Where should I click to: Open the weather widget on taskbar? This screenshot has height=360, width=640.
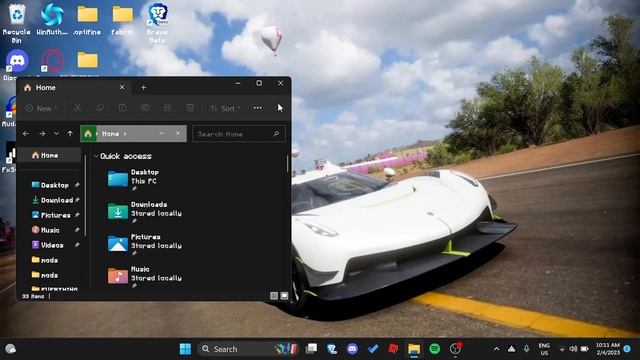click(x=10, y=349)
